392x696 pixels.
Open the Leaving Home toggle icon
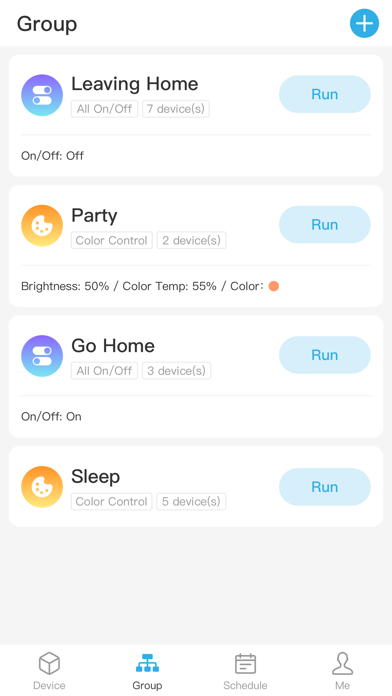coord(42,95)
